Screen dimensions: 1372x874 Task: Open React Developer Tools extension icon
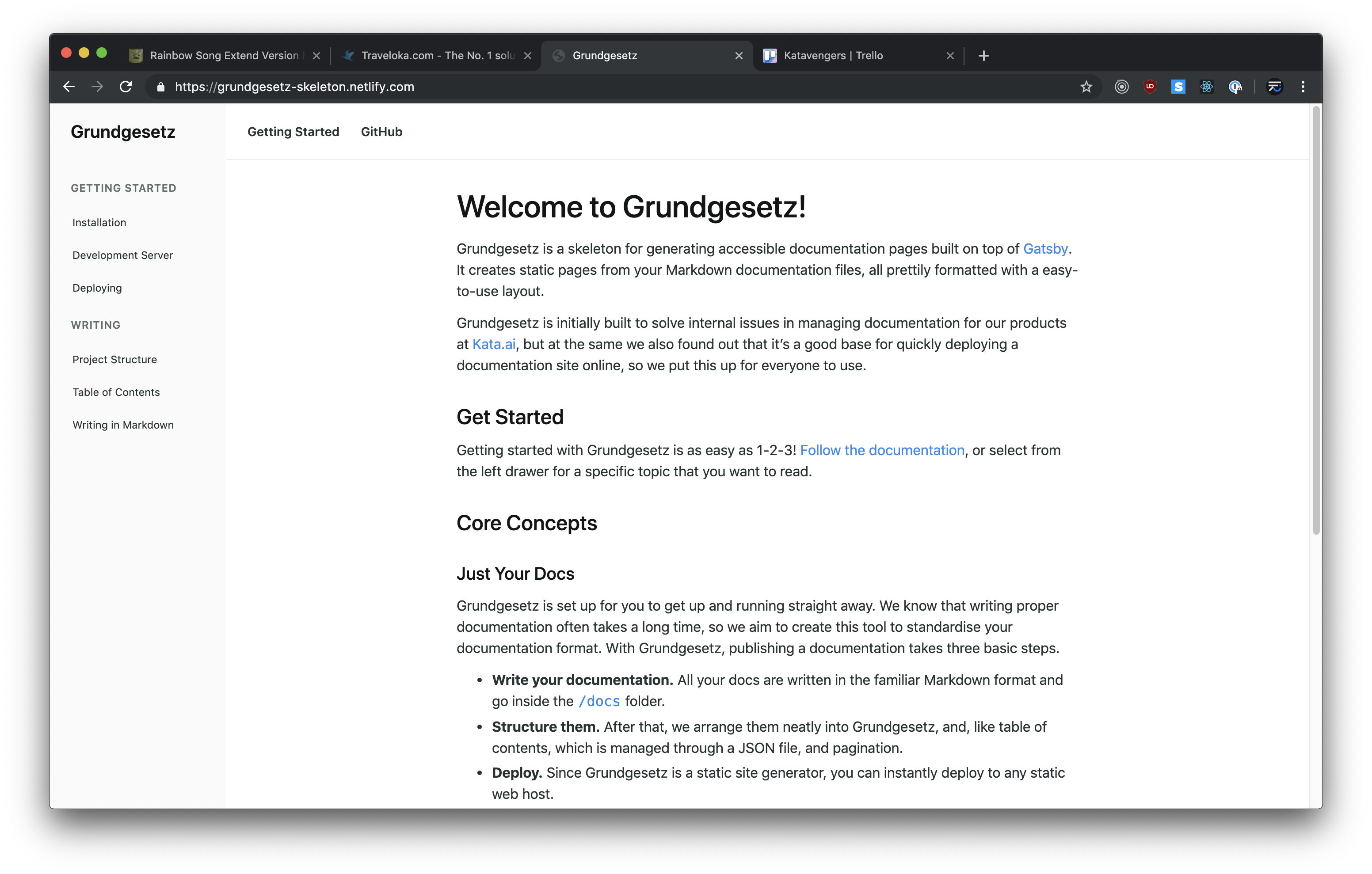1207,87
